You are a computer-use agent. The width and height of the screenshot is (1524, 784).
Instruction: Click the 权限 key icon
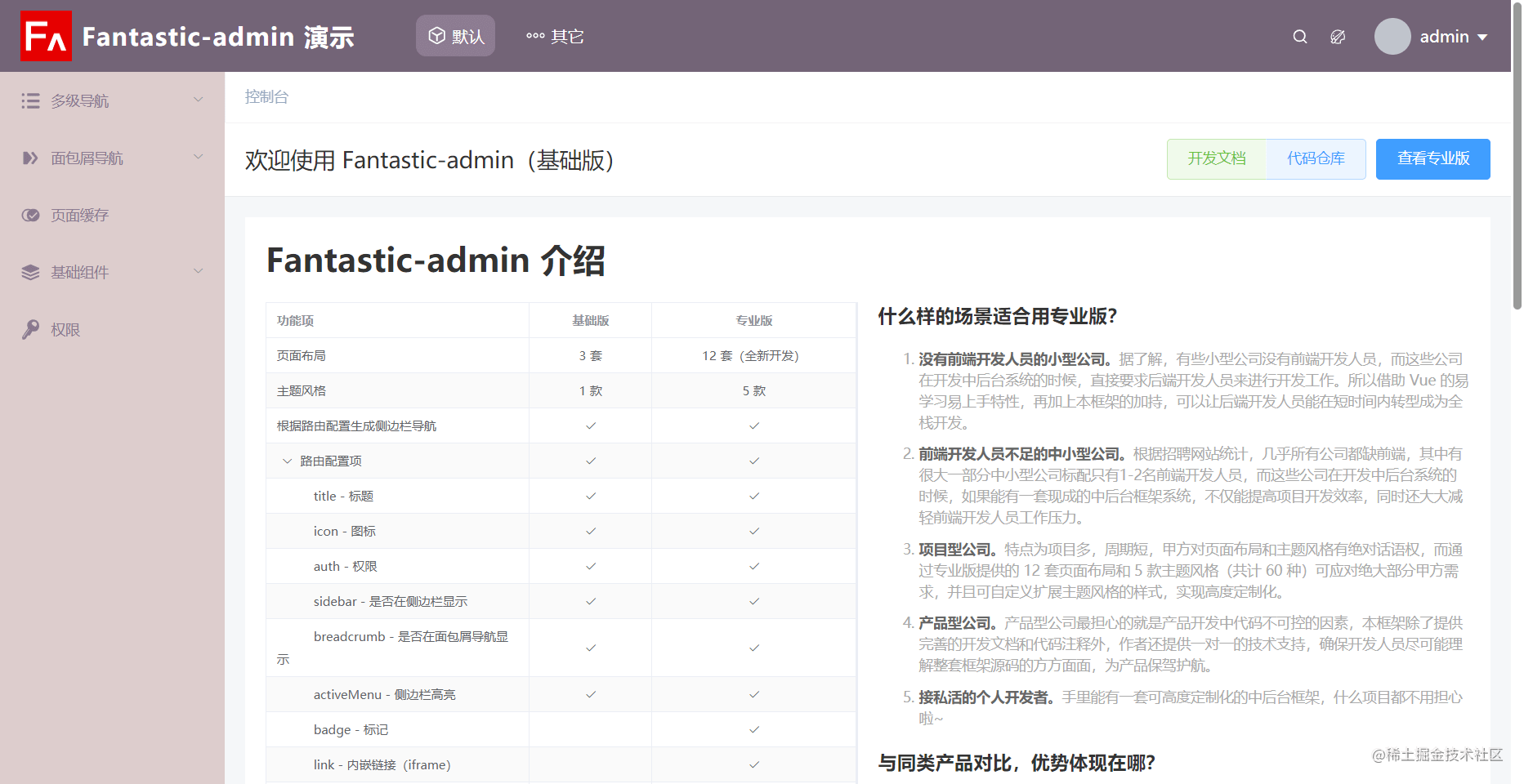coord(30,329)
